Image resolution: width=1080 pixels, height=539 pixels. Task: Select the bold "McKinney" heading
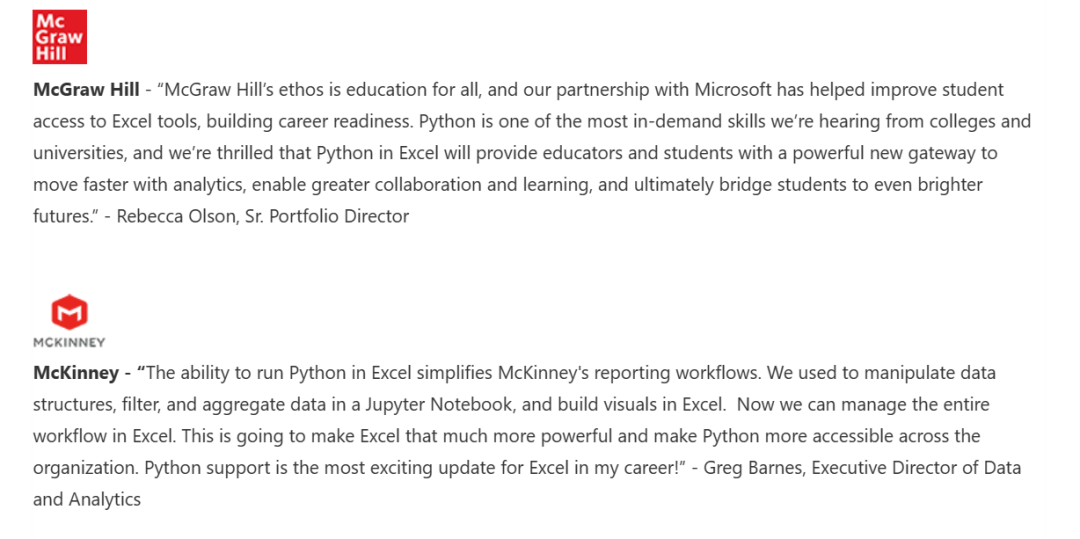[x=74, y=373]
